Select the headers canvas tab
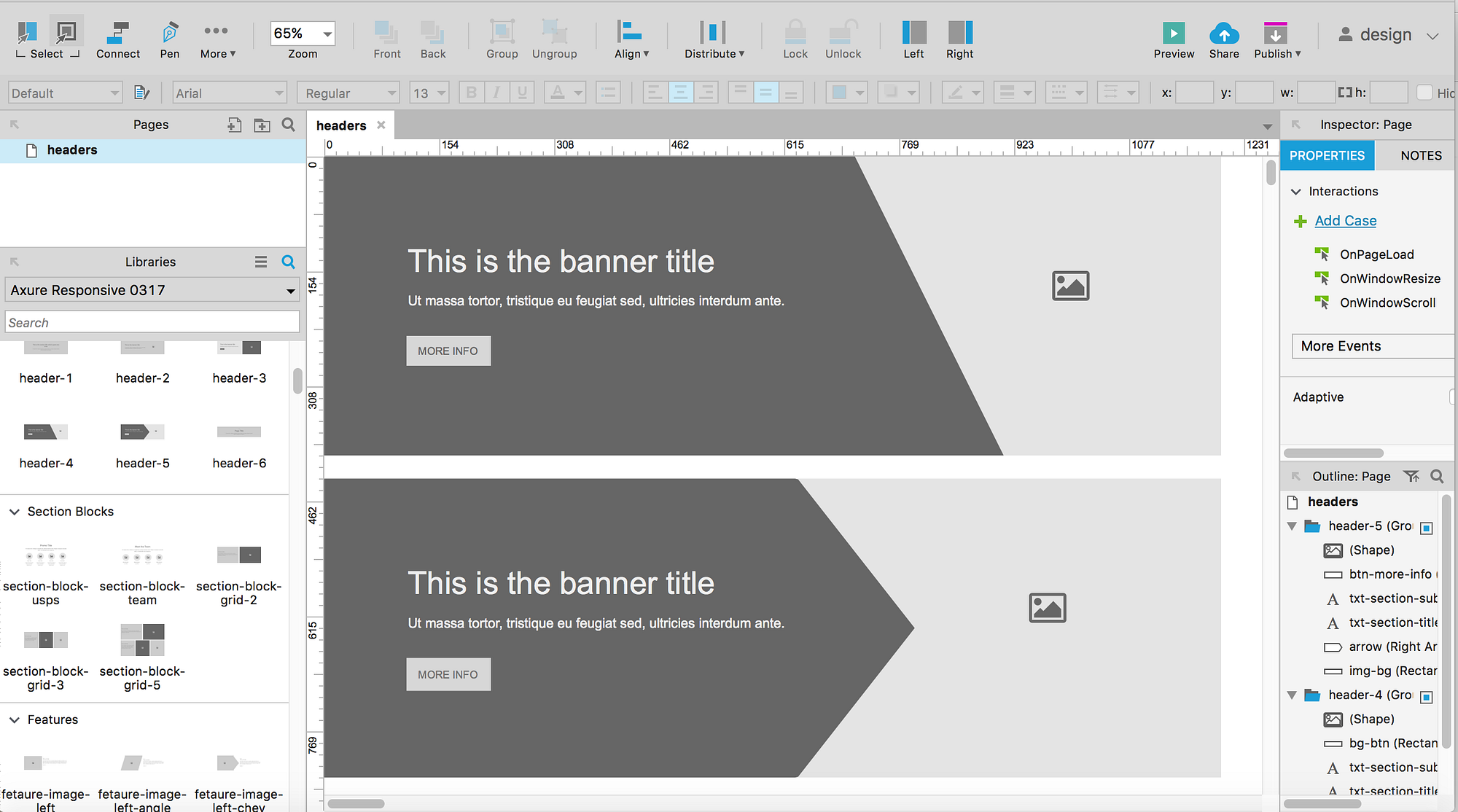This screenshot has height=812, width=1458. tap(341, 125)
